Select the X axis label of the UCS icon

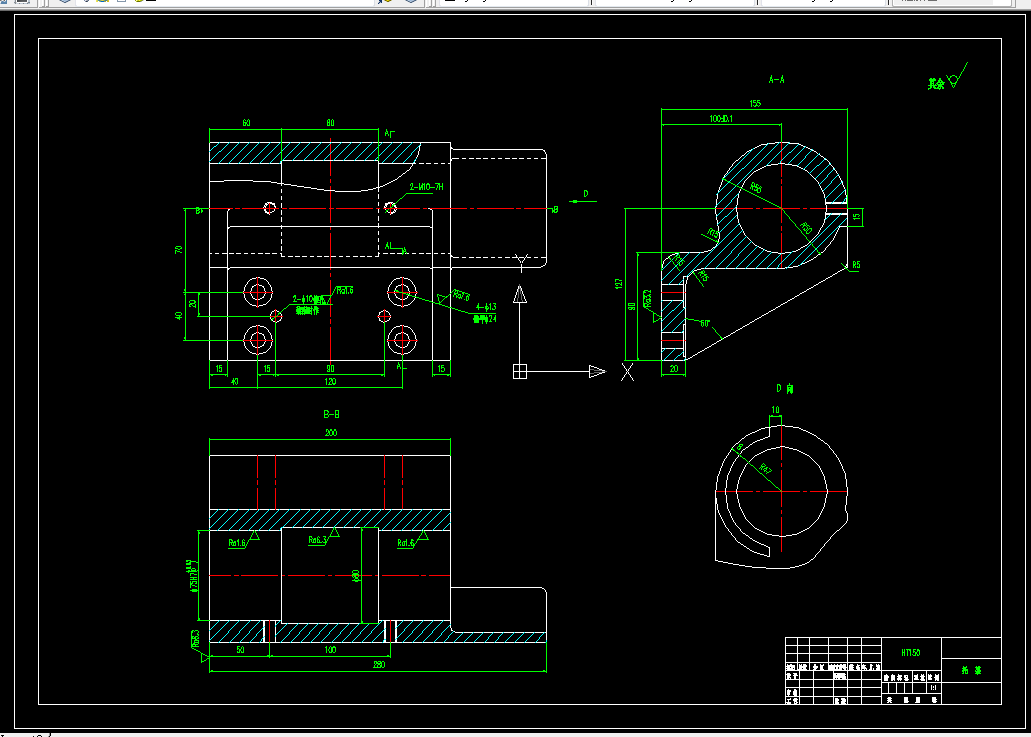tap(628, 372)
